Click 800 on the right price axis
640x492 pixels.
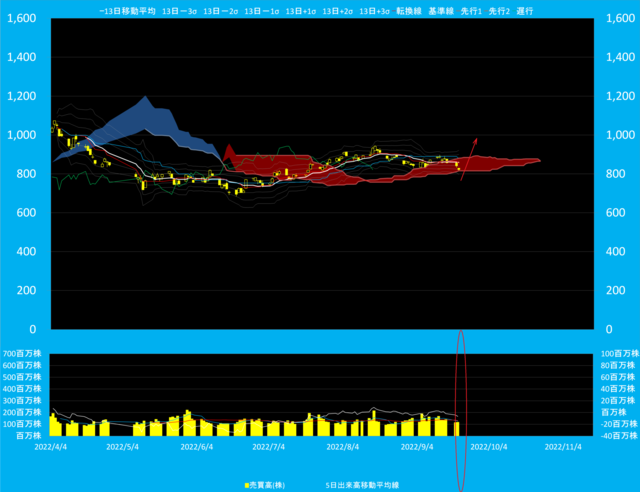(616, 174)
